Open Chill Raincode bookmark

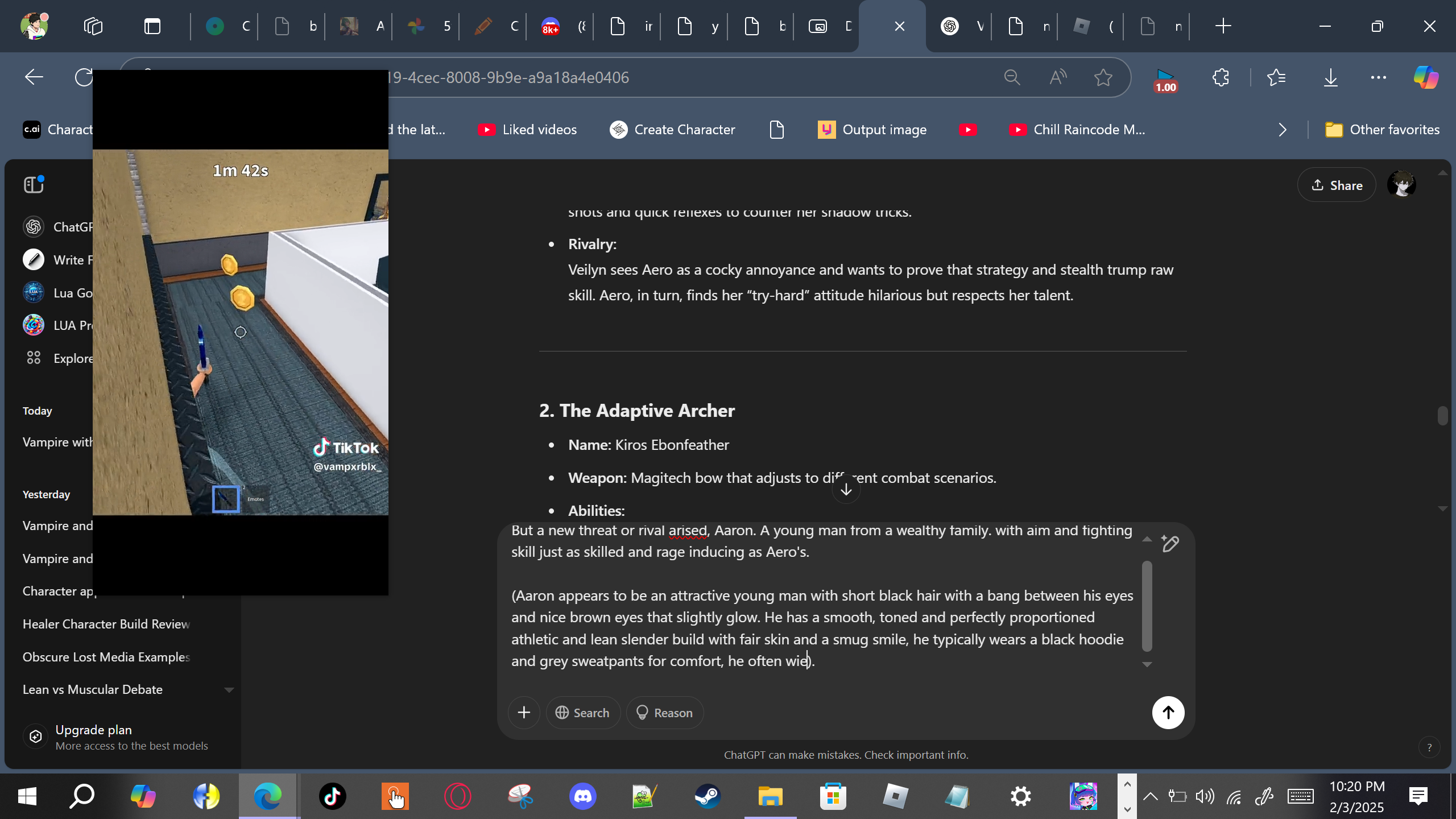[x=1077, y=130]
